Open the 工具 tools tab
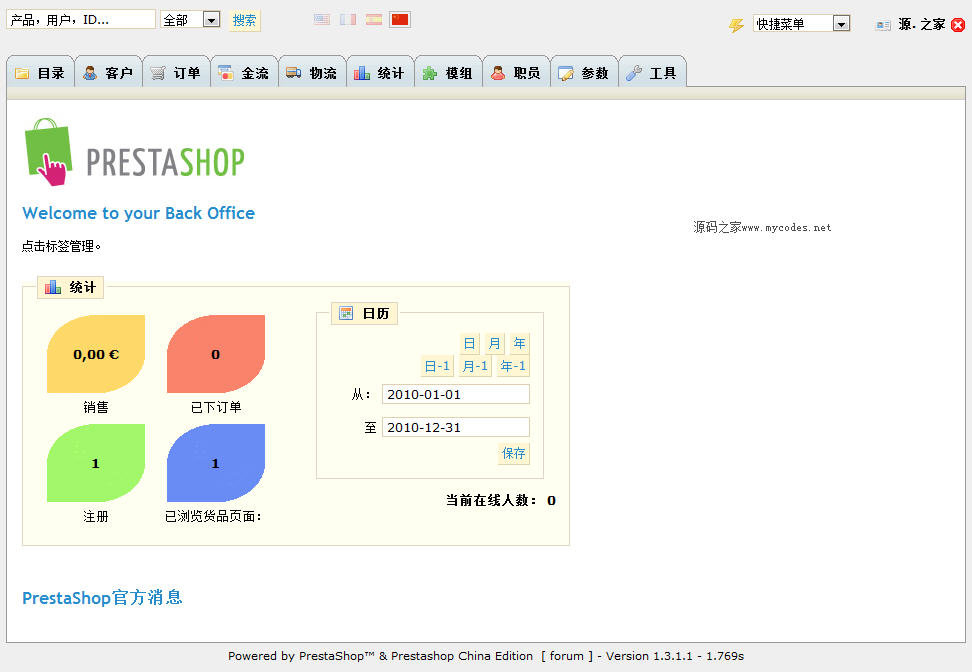The height and width of the screenshot is (672, 972). click(653, 73)
